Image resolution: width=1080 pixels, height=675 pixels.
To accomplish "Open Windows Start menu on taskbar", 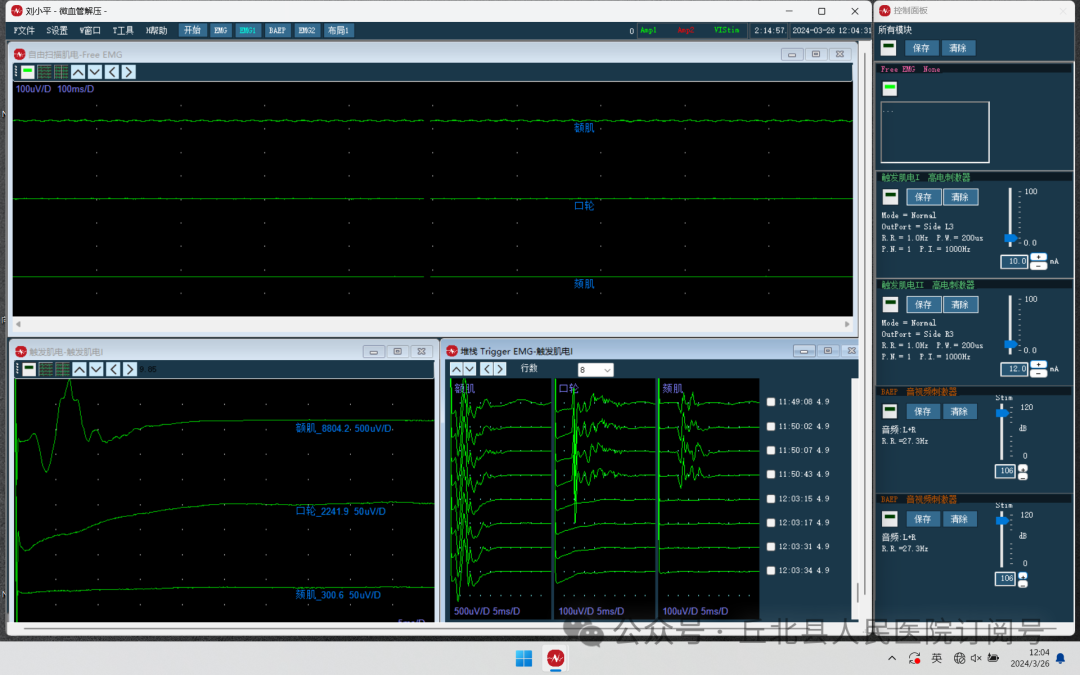I will [x=524, y=658].
